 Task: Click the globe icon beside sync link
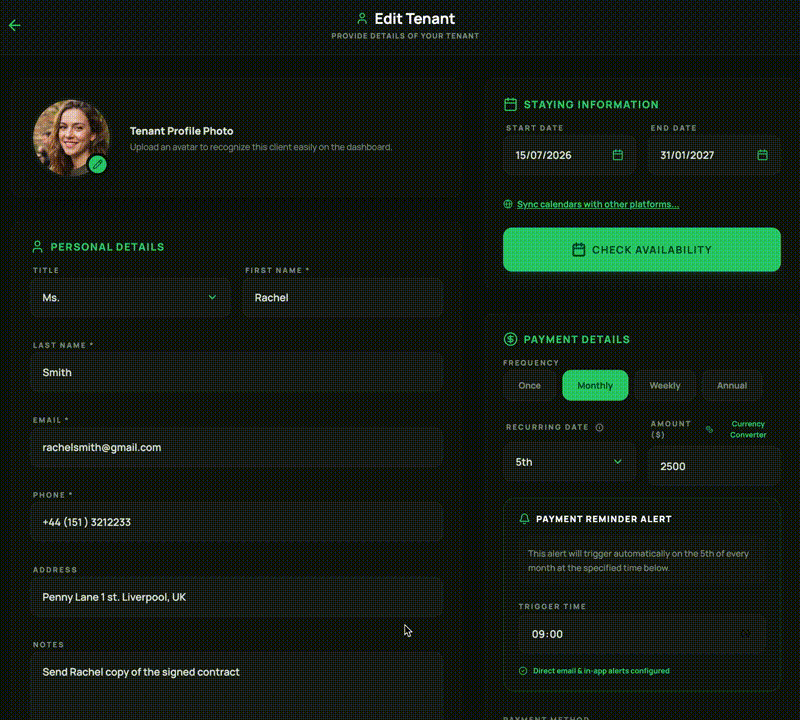pos(508,204)
